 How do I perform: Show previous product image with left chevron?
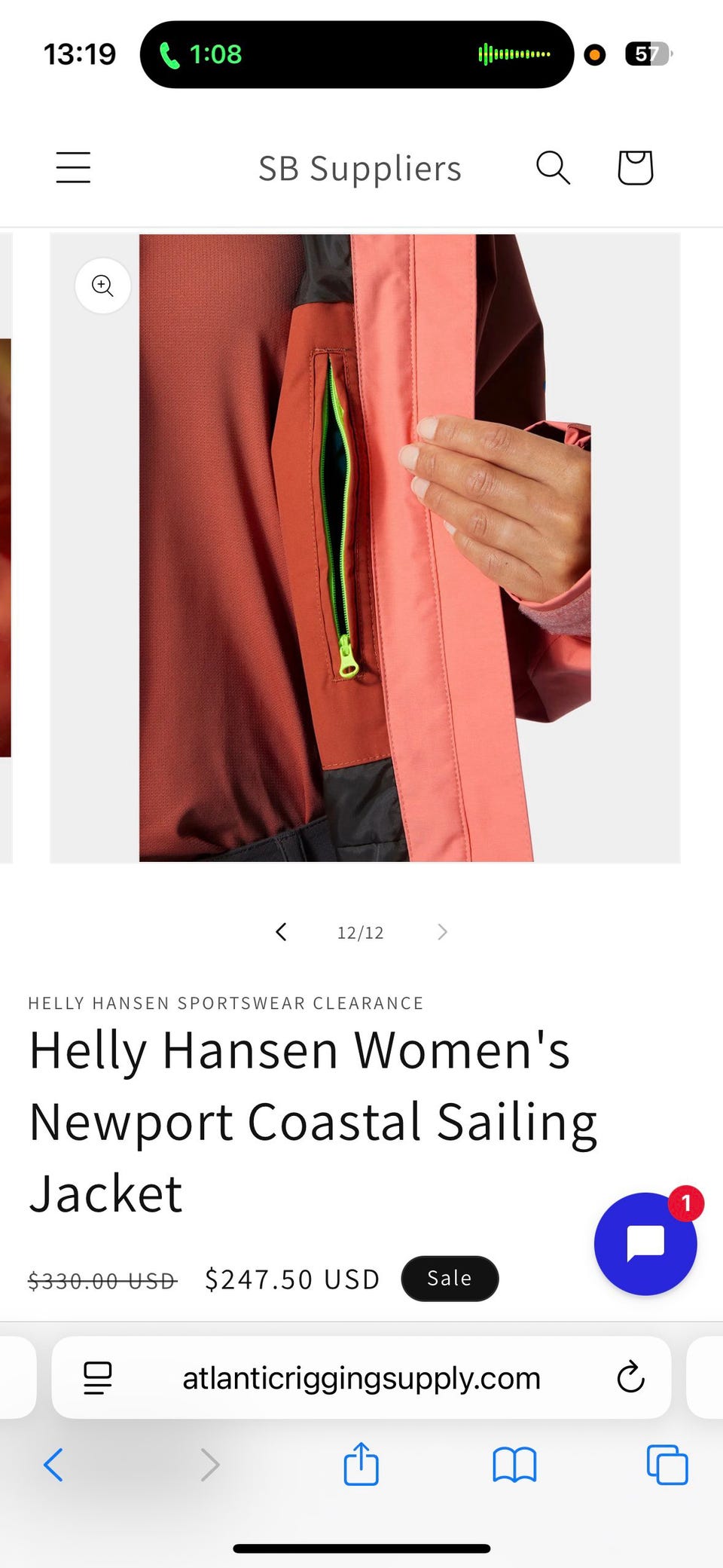click(281, 932)
